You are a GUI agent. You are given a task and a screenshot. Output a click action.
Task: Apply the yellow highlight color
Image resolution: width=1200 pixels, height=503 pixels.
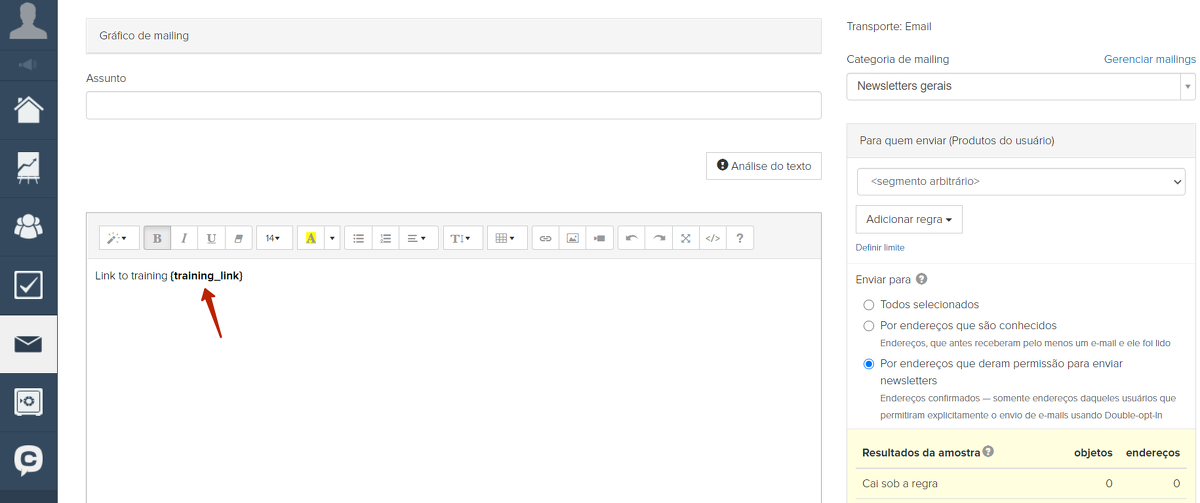(310, 238)
